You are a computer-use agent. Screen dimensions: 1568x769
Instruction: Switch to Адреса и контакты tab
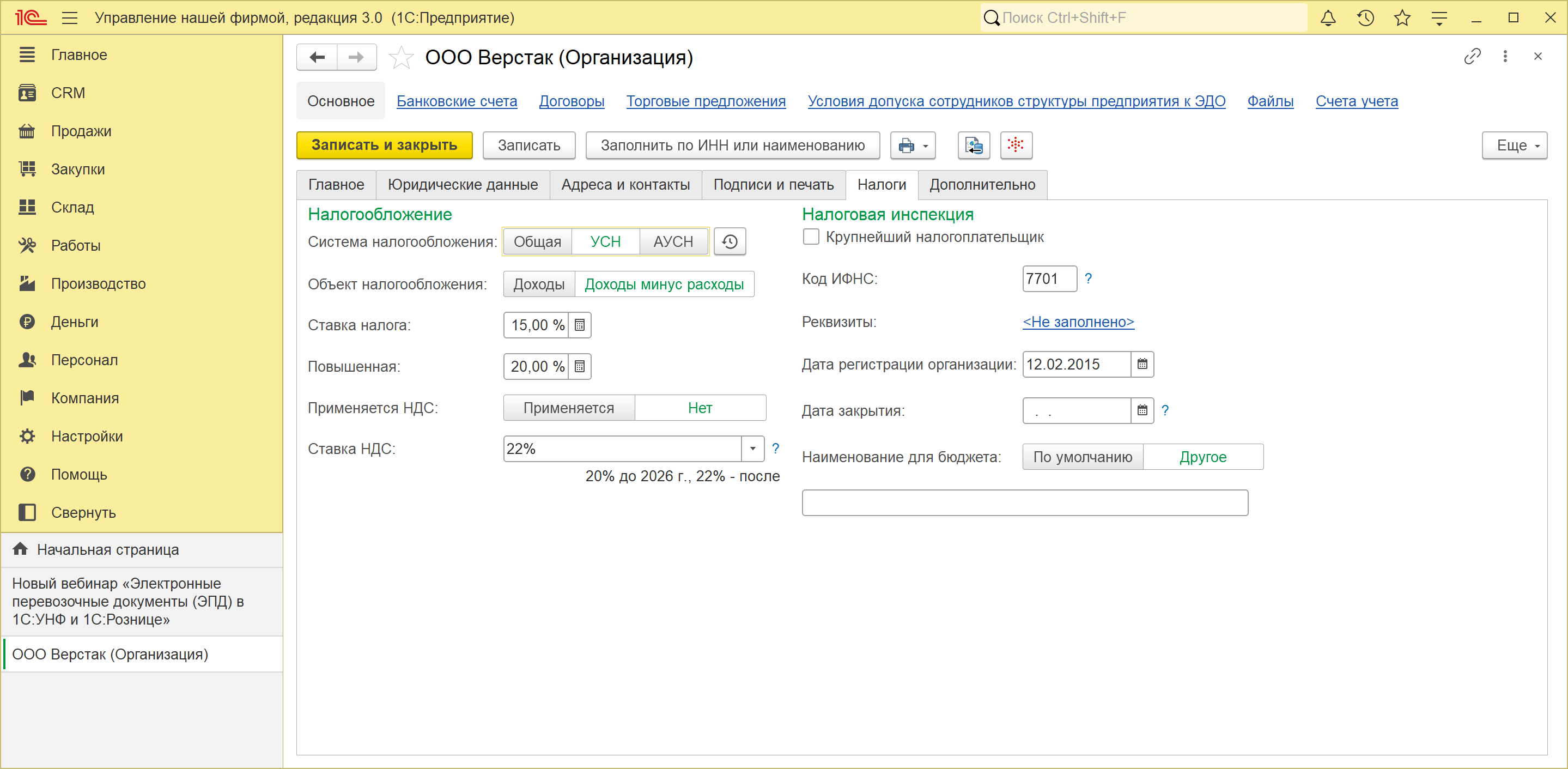tap(626, 185)
